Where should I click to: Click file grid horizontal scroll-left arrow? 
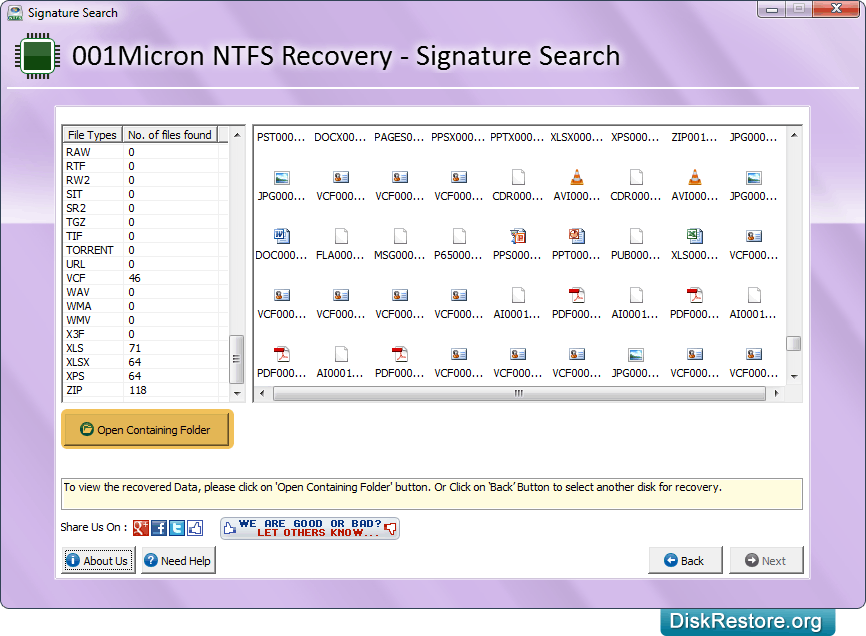coord(262,393)
